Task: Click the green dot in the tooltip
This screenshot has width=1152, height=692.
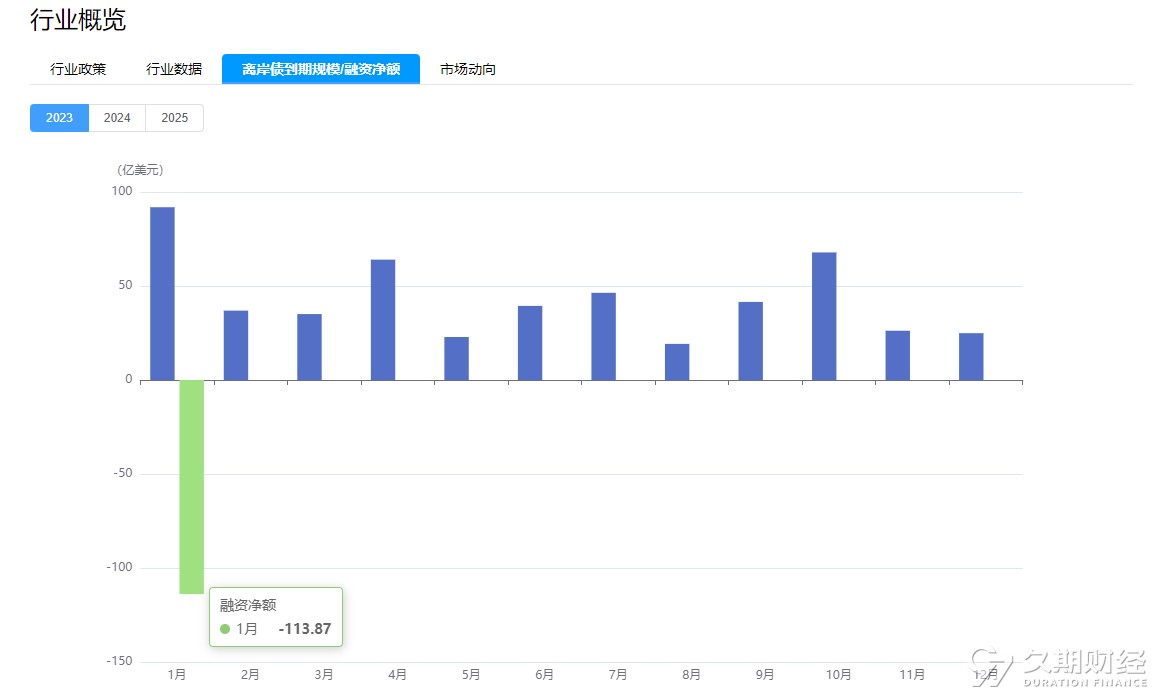Action: pyautogui.click(x=225, y=629)
